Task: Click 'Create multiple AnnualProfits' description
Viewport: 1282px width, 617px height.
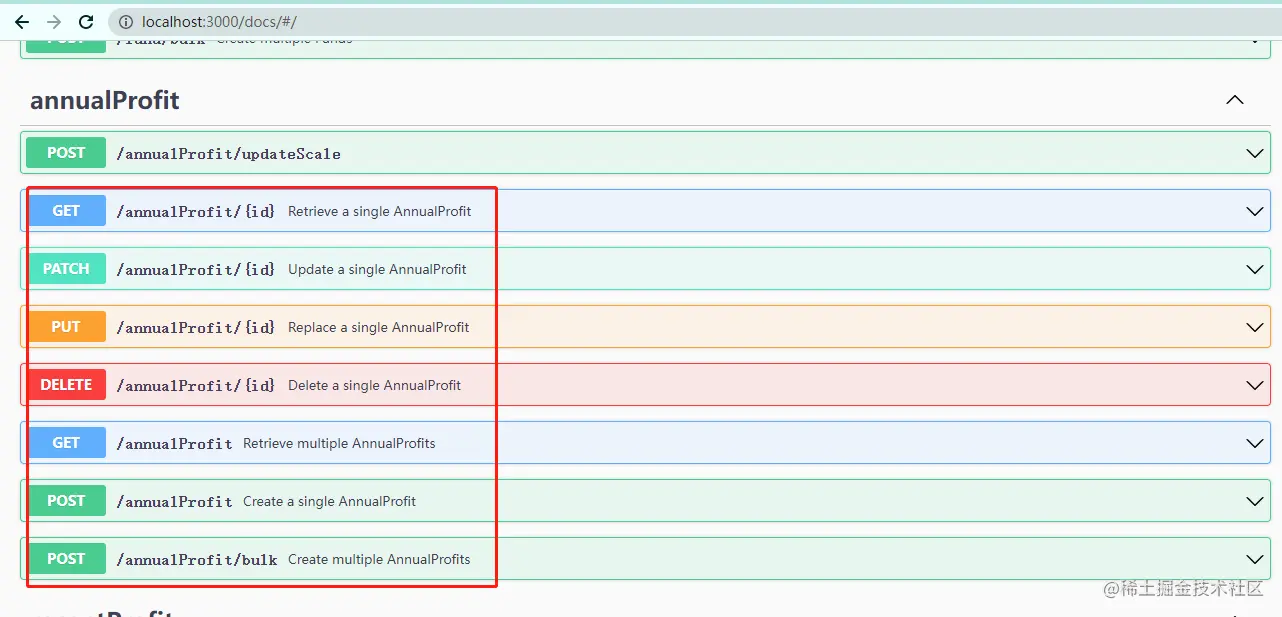Action: 379,560
